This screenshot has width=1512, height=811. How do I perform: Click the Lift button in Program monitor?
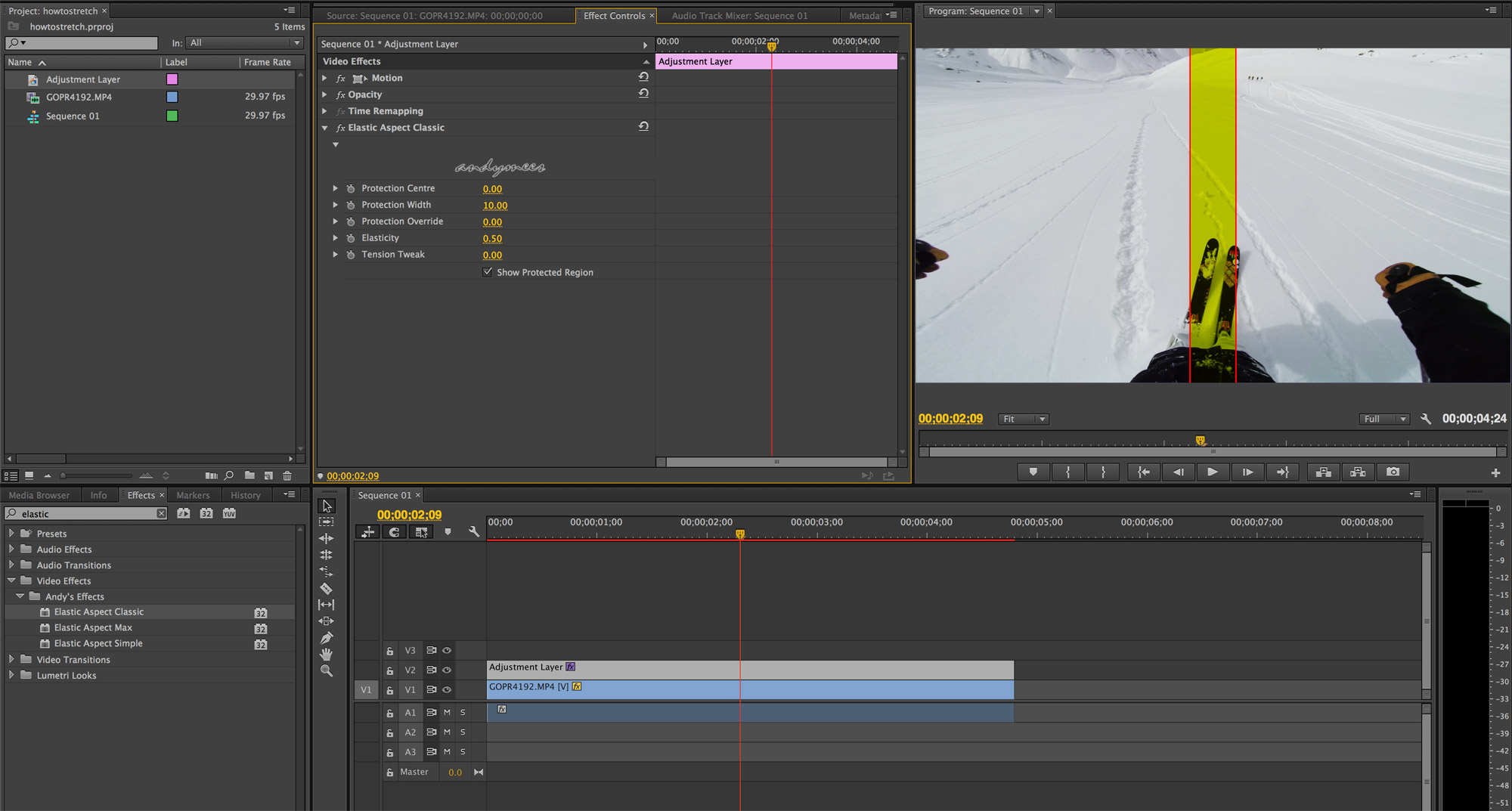(1323, 472)
